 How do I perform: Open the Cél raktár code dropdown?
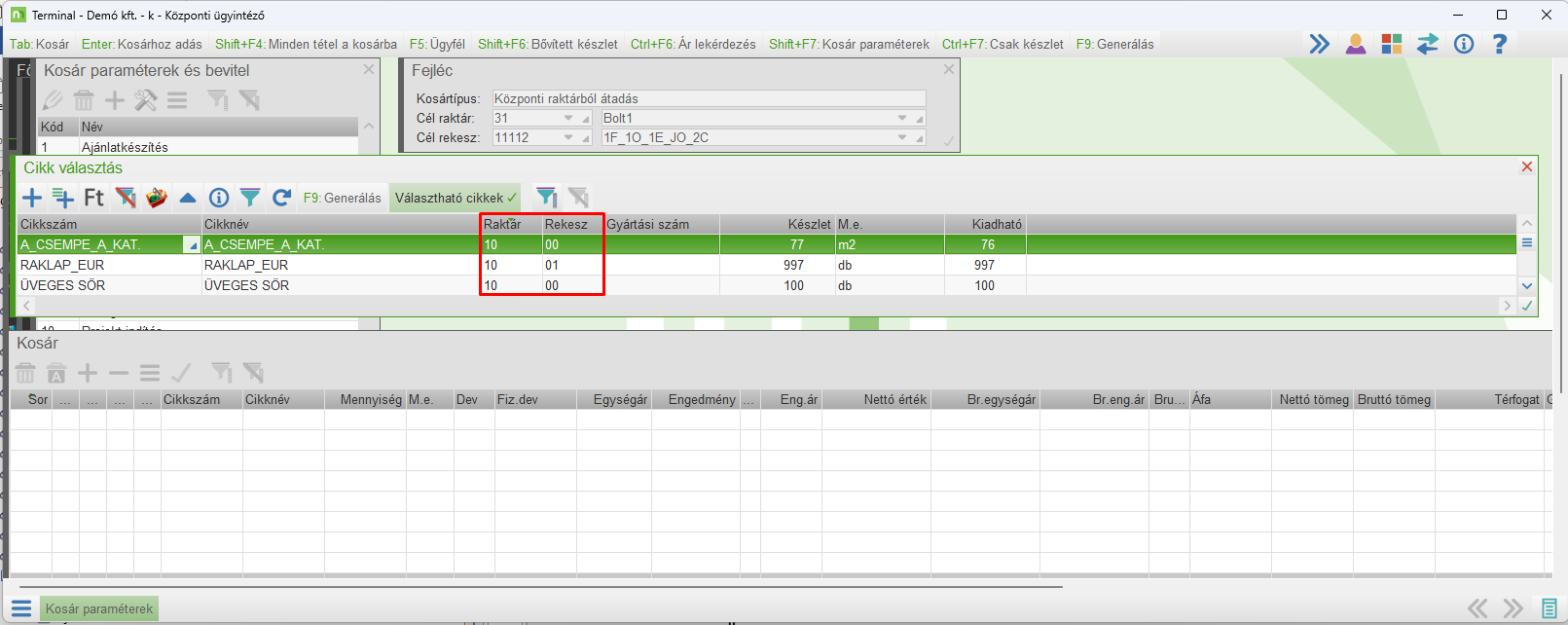pos(569,118)
